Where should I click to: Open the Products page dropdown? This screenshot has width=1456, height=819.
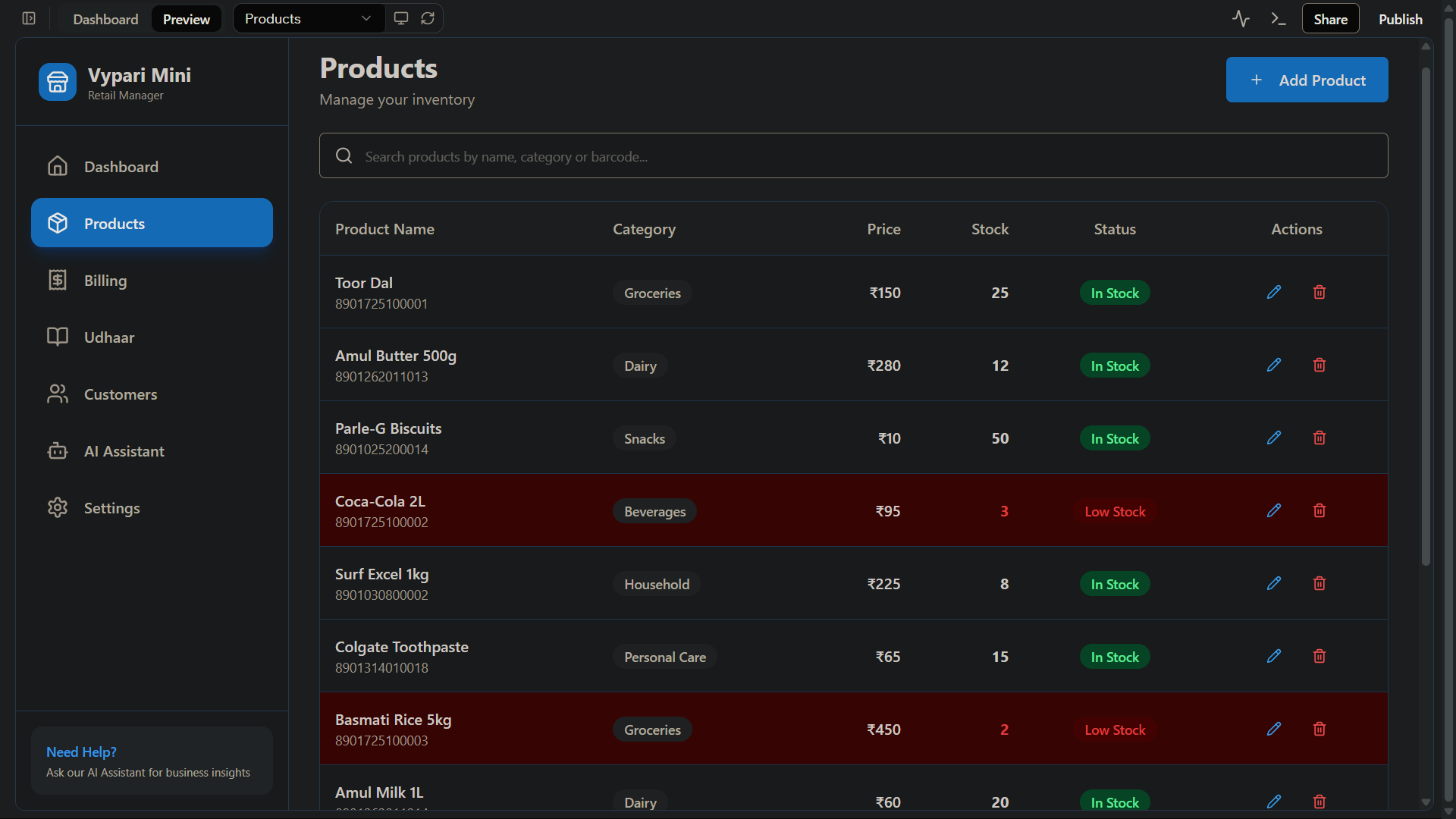(308, 18)
